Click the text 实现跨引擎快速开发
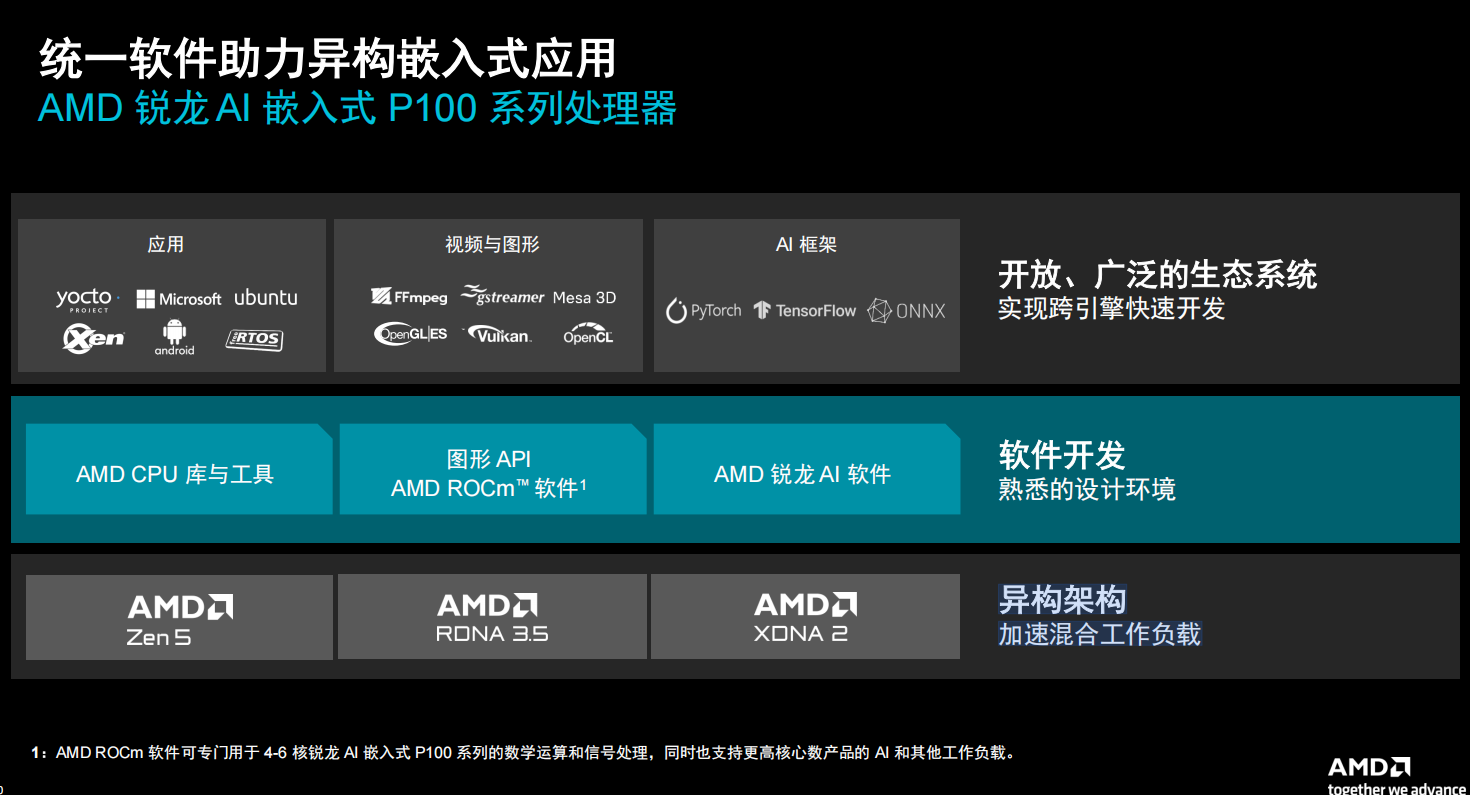The image size is (1470, 795). (1112, 309)
